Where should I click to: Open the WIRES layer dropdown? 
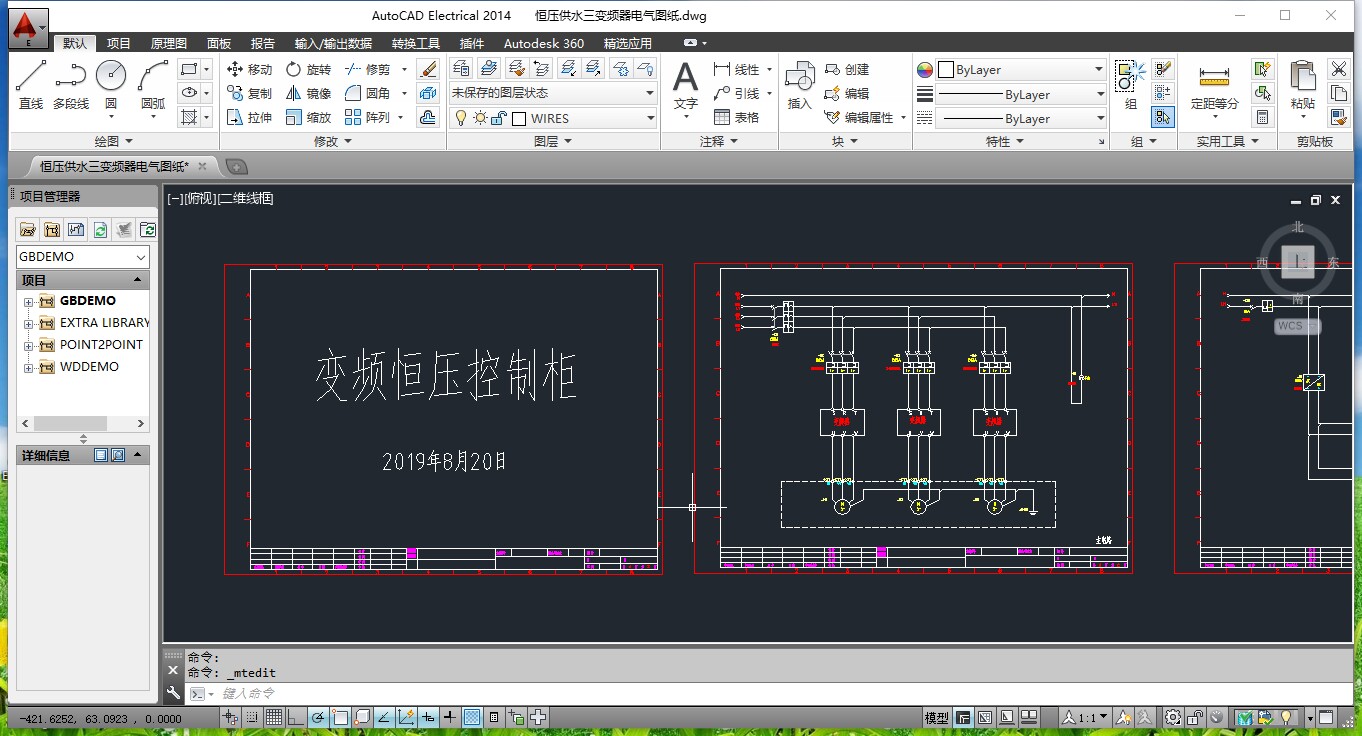click(553, 118)
